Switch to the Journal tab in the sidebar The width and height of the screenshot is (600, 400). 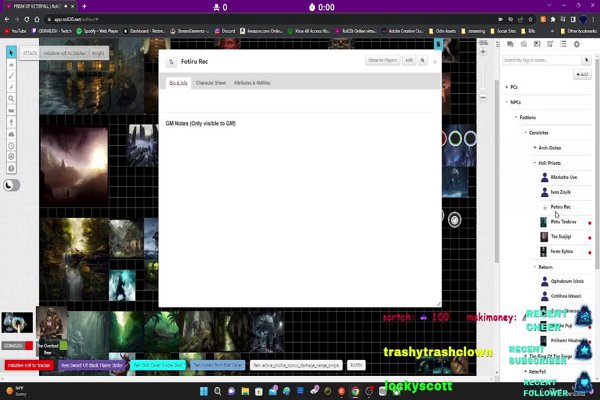(x=537, y=44)
